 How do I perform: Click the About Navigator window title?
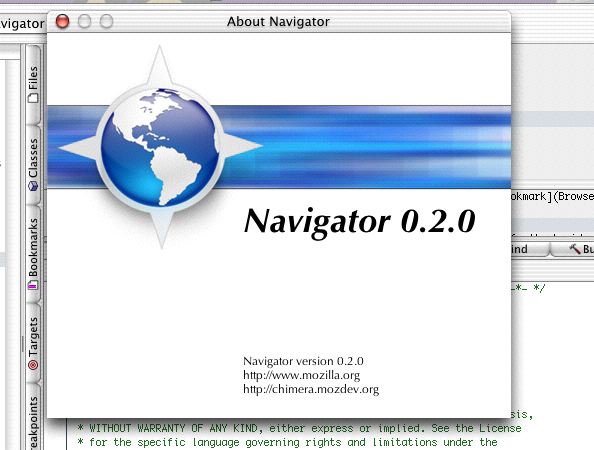pos(278,22)
